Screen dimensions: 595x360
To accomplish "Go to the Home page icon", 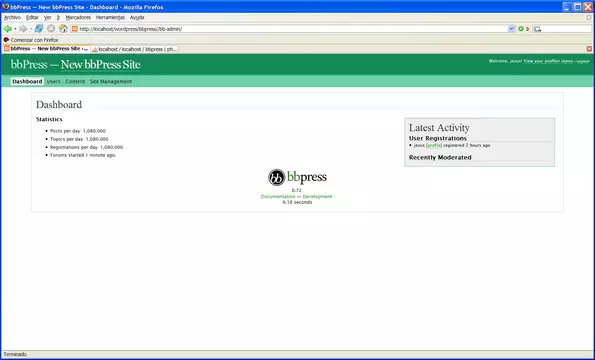I will (x=63, y=29).
